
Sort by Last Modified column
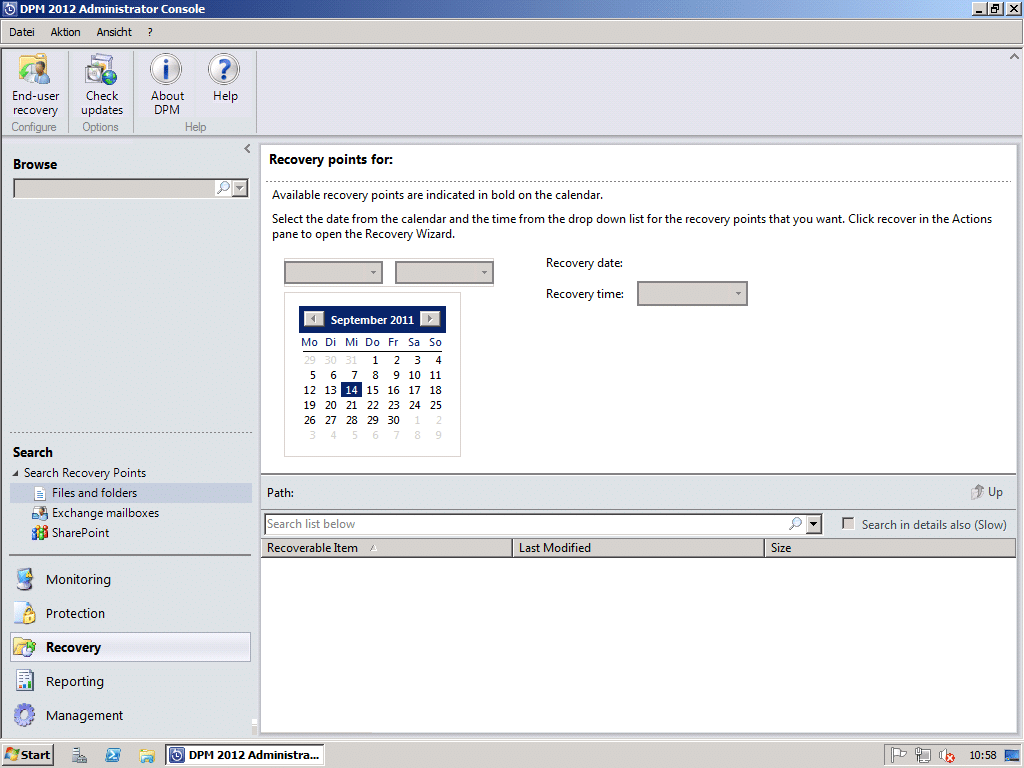(639, 548)
